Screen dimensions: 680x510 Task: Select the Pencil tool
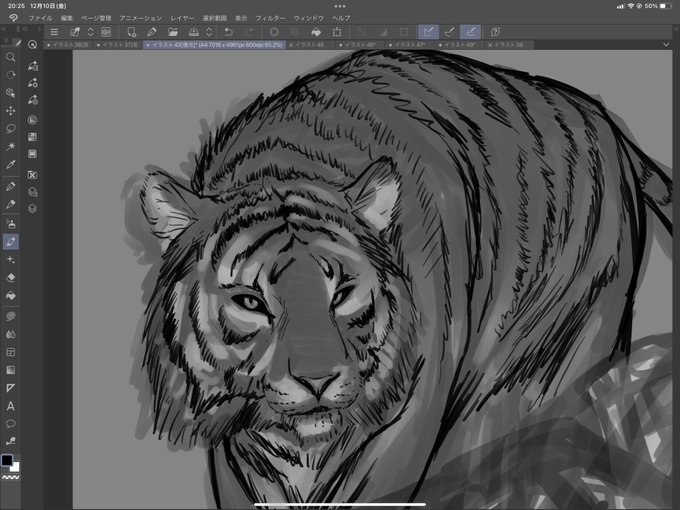11,204
